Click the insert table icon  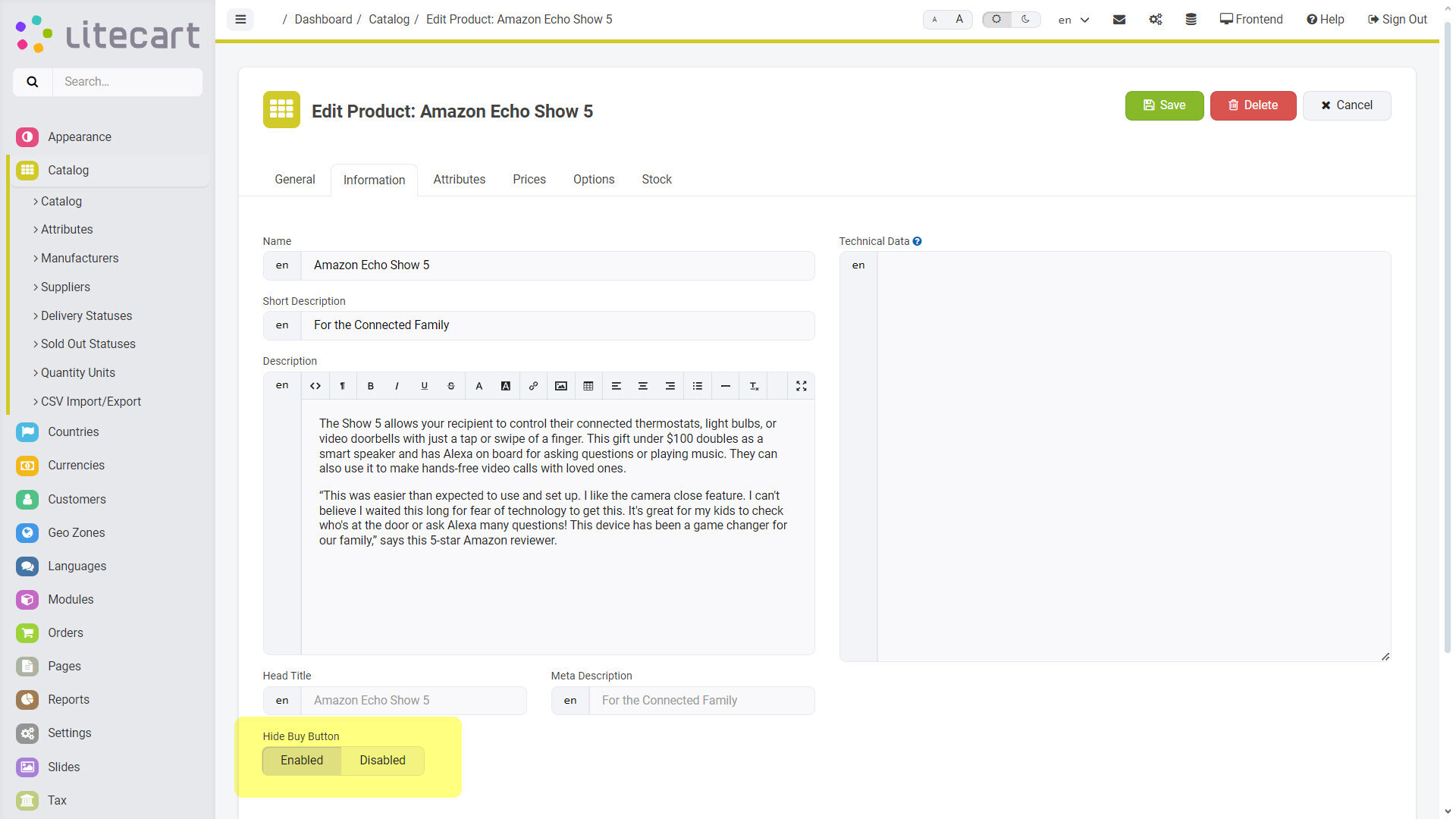588,386
